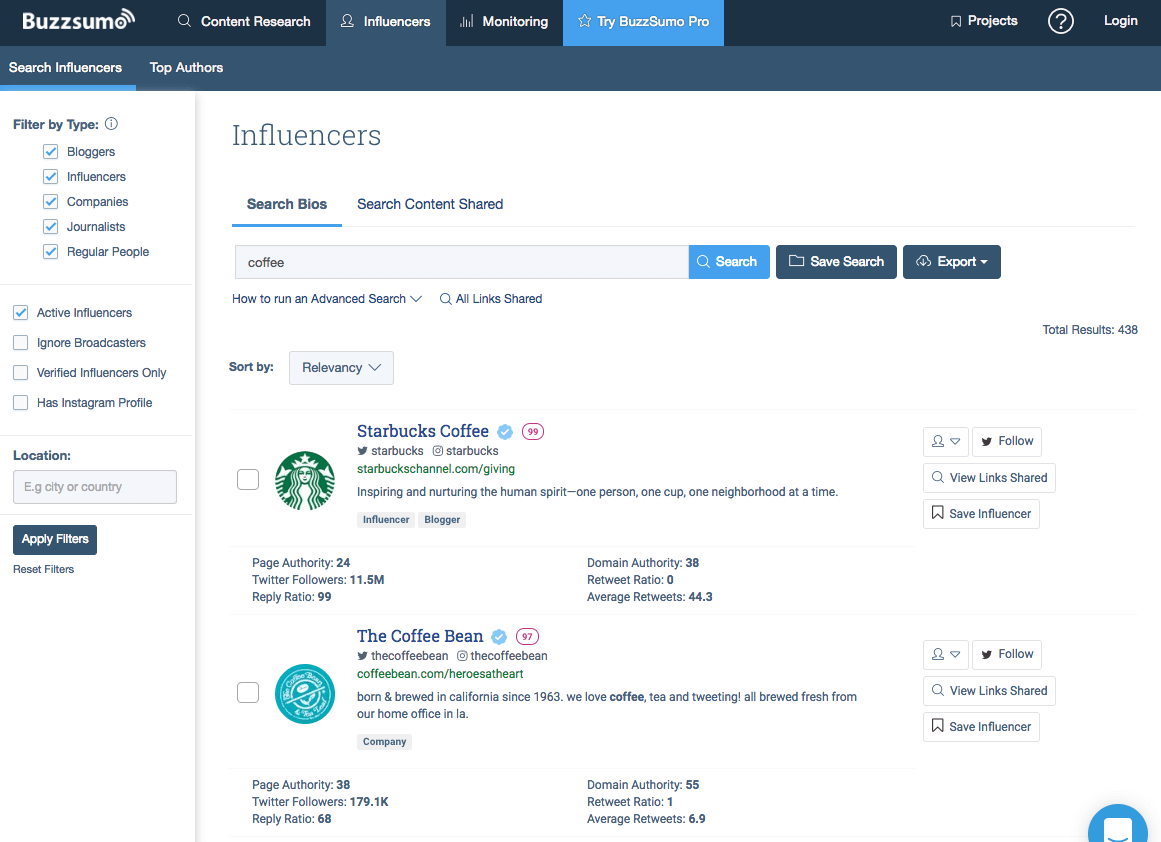Open the chat widget bubble
The height and width of the screenshot is (842, 1161).
[x=1117, y=825]
